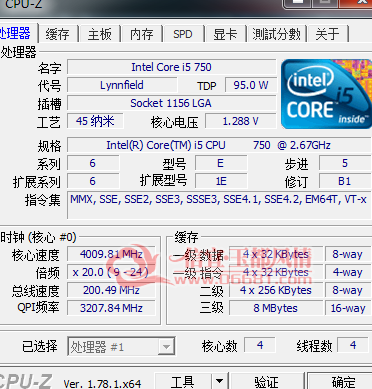
Task: Expand the 工具 dropdown arrow
Action: [219, 382]
